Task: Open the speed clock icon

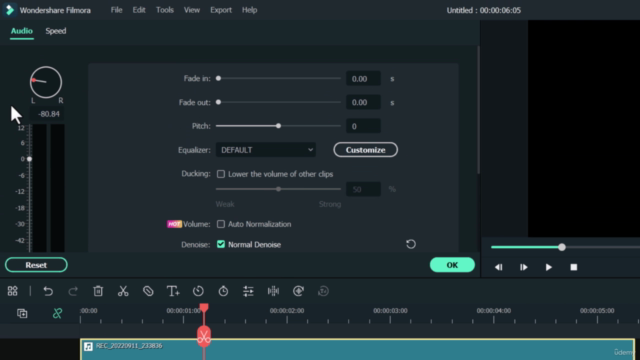Action: click(198, 291)
